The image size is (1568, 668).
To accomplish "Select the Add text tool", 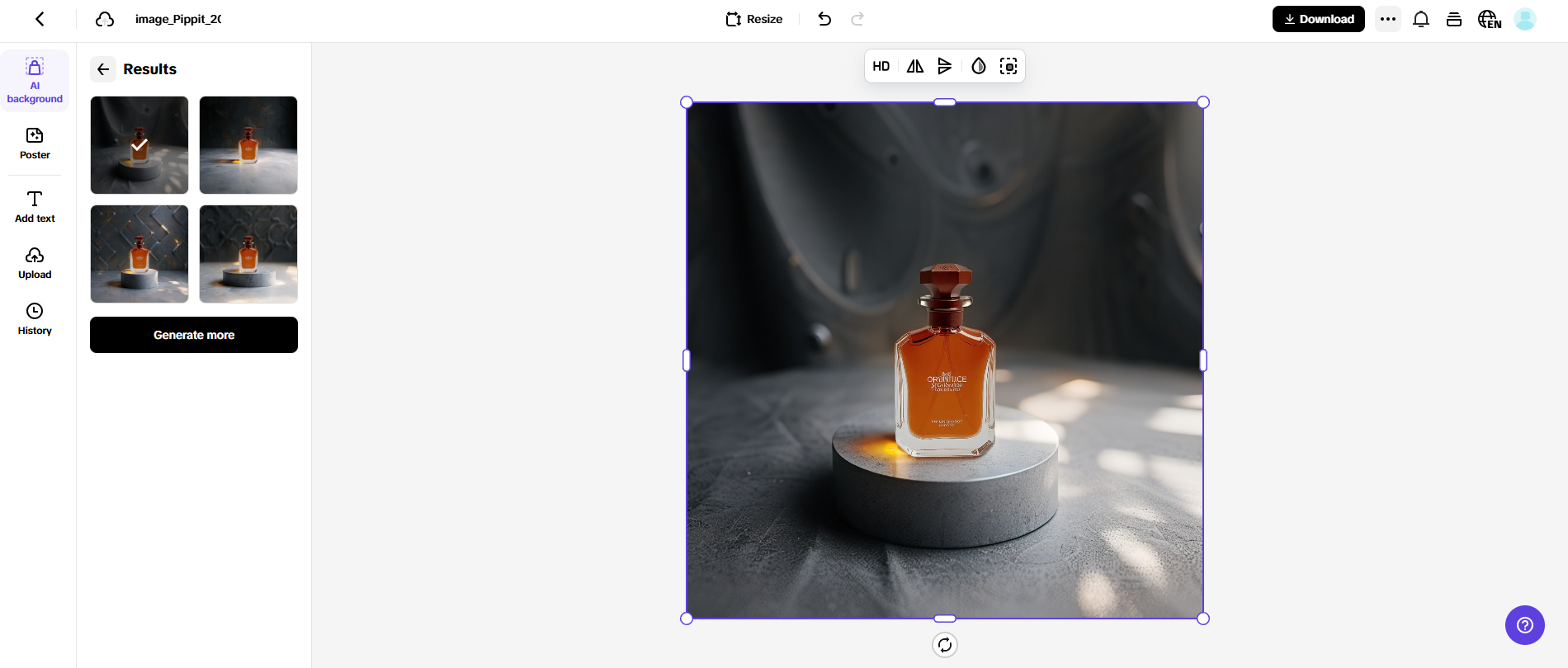I will (35, 207).
